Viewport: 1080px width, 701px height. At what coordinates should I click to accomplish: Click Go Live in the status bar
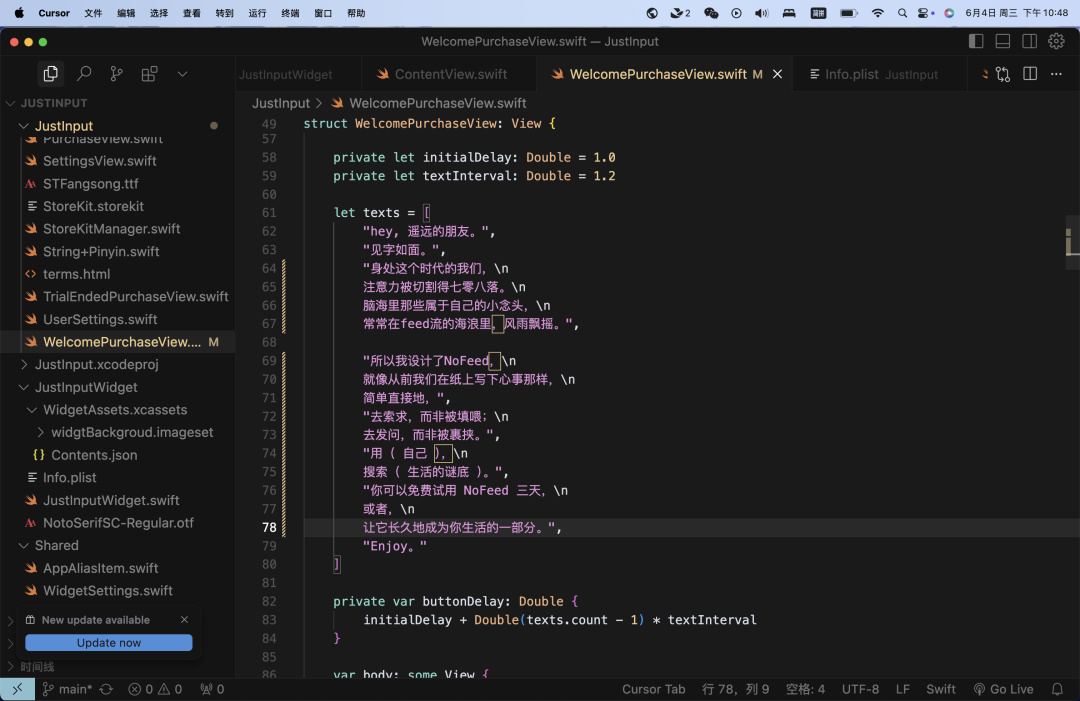tap(1003, 689)
